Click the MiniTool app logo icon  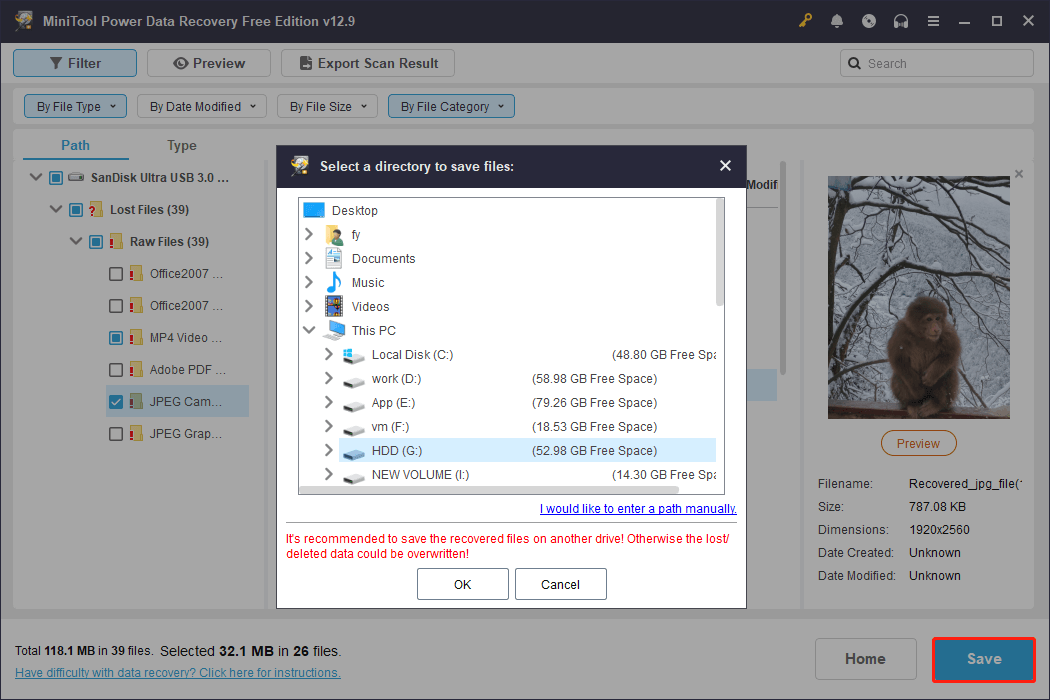point(24,21)
